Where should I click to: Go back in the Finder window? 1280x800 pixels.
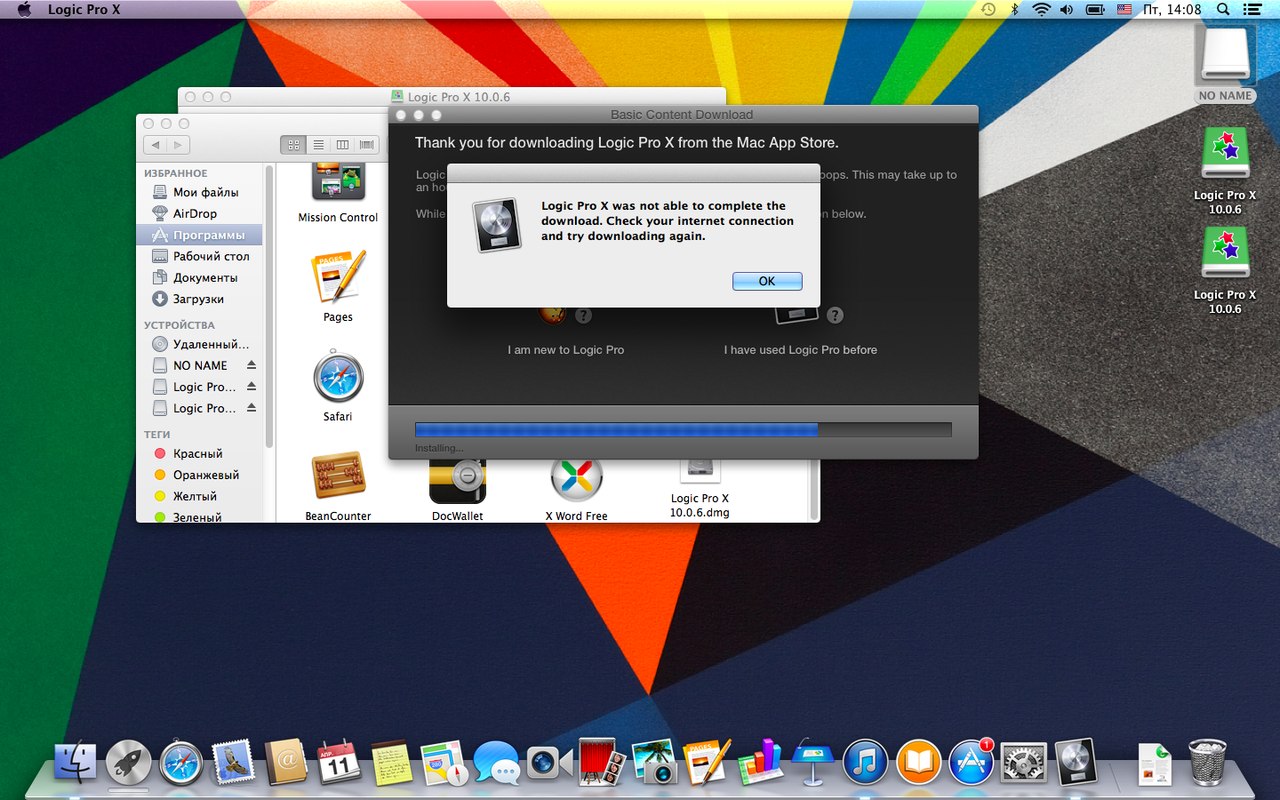click(153, 145)
